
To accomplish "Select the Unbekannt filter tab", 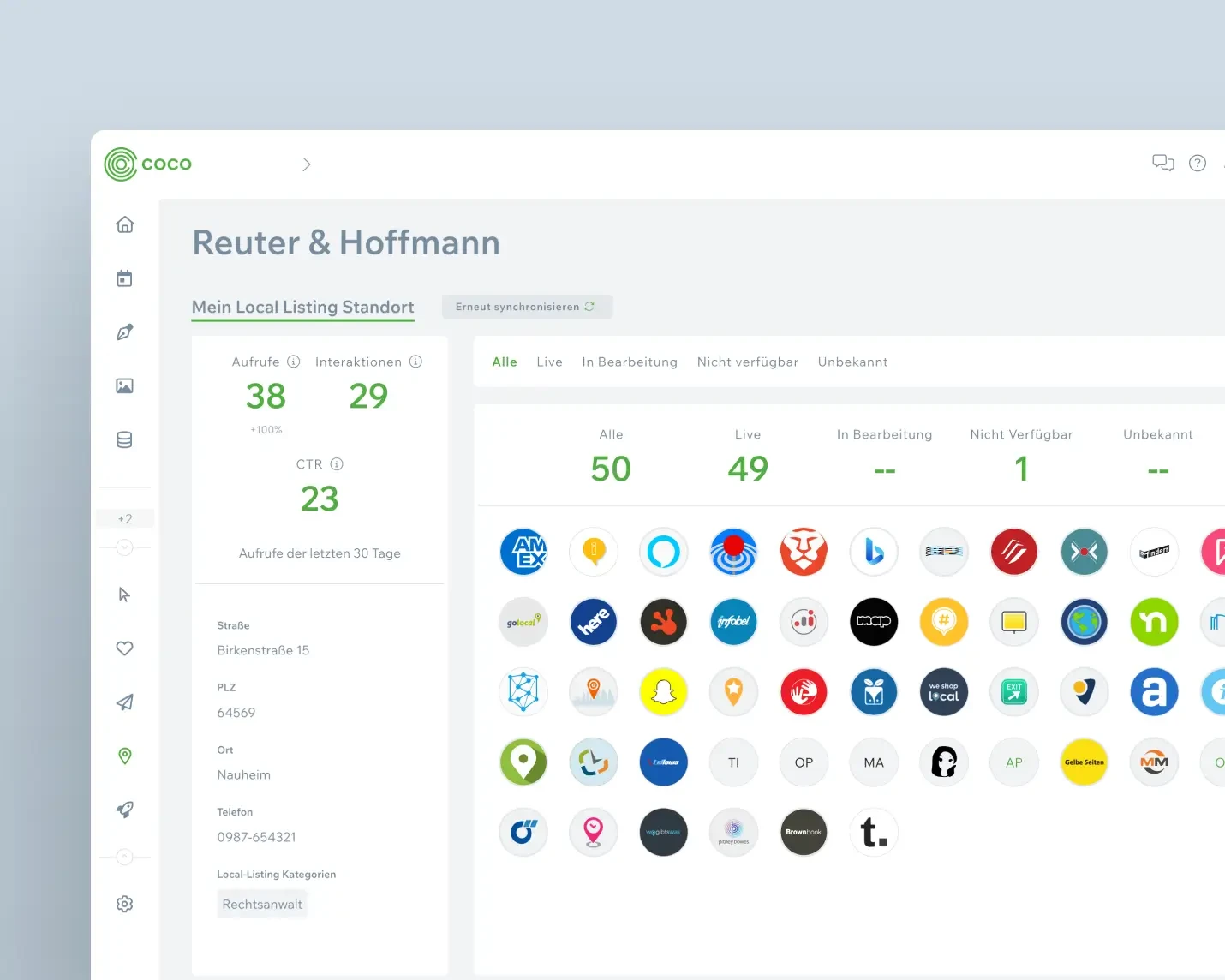I will (x=853, y=362).
